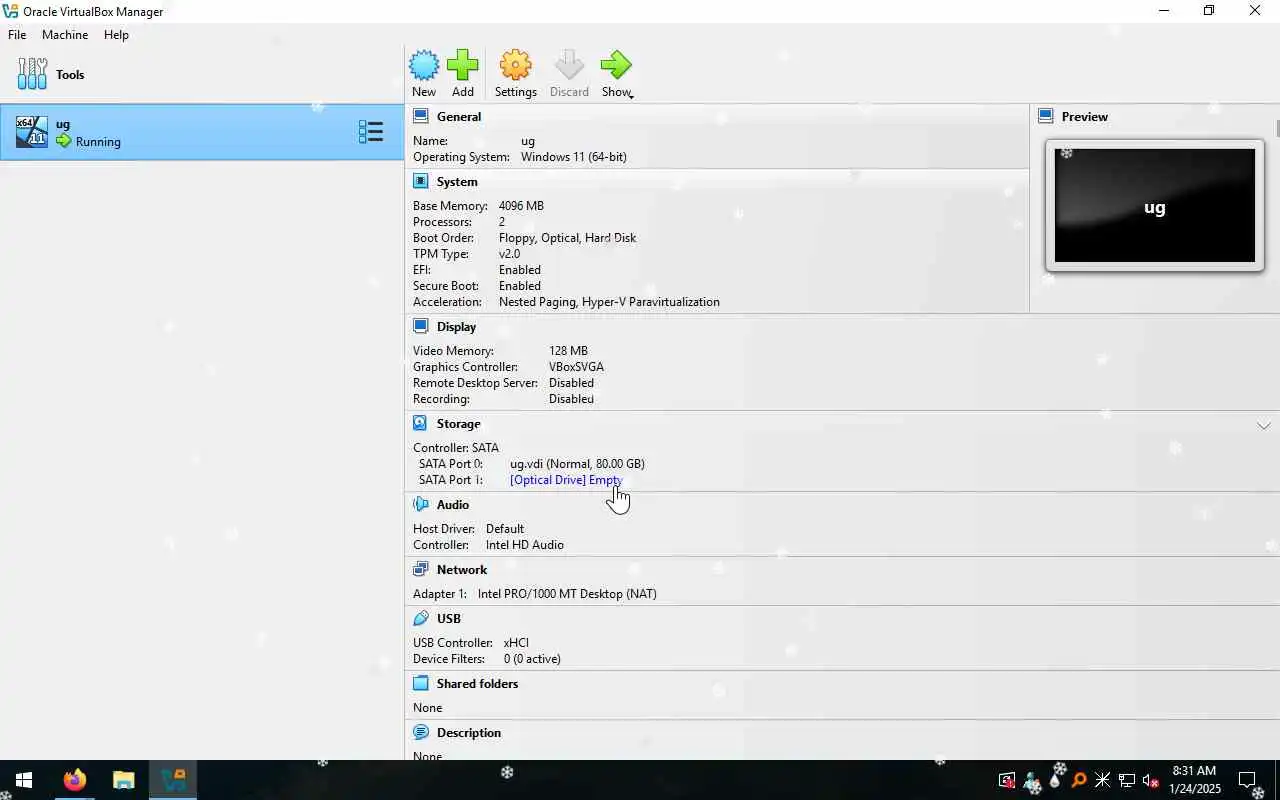Click the Preview panel monitor icon
Screen dimensions: 1280x800
click(1046, 117)
